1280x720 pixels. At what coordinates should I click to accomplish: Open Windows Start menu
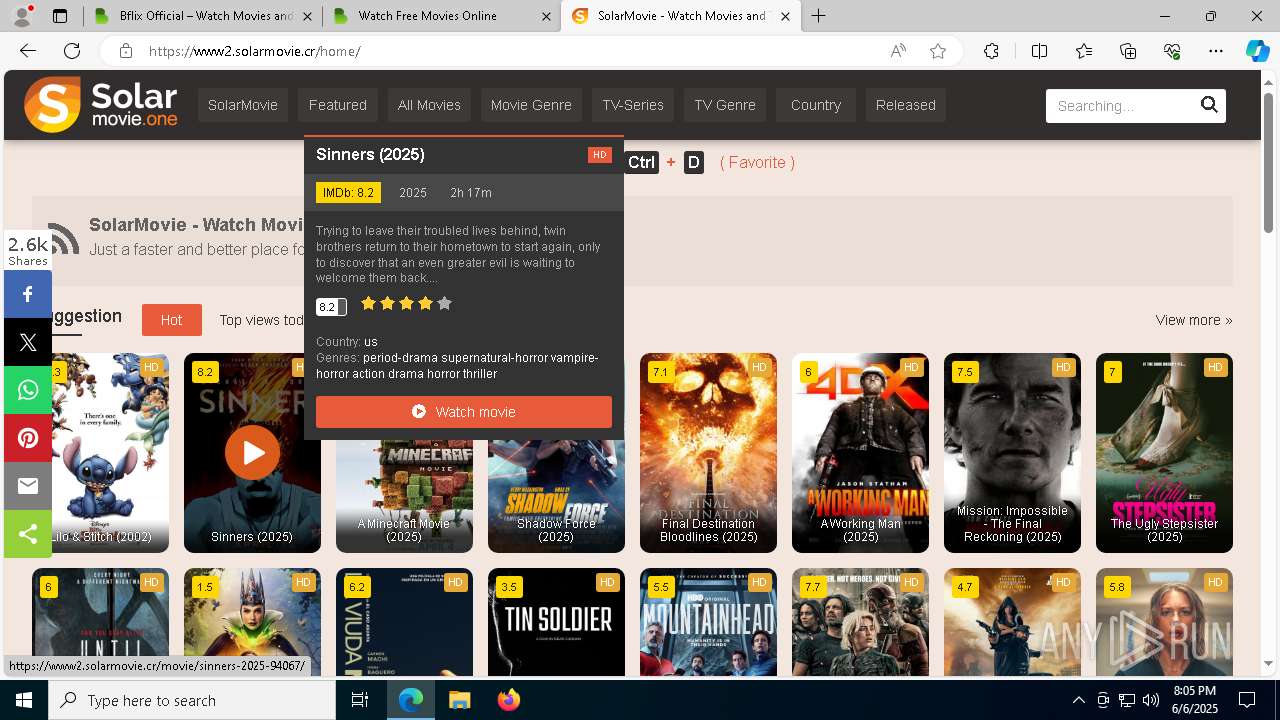24,700
